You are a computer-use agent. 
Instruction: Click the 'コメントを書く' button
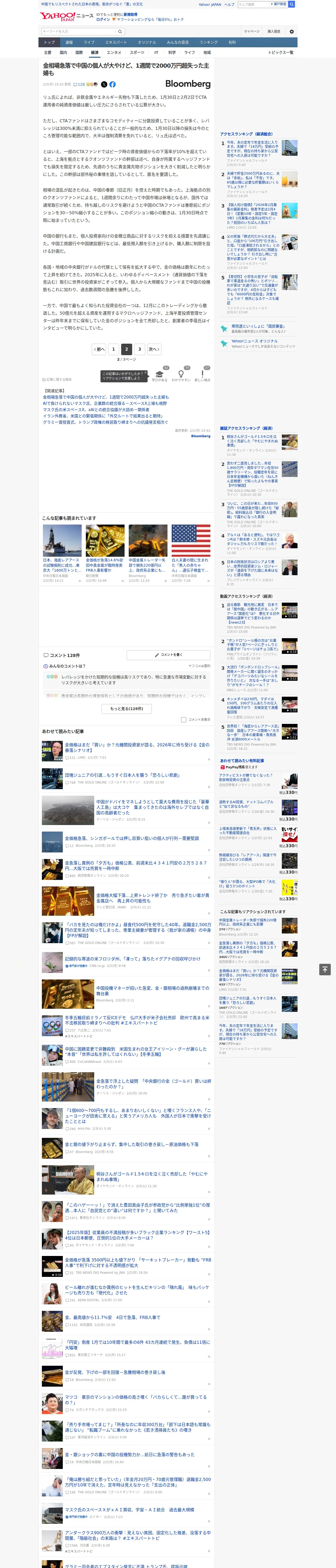[x=169, y=655]
